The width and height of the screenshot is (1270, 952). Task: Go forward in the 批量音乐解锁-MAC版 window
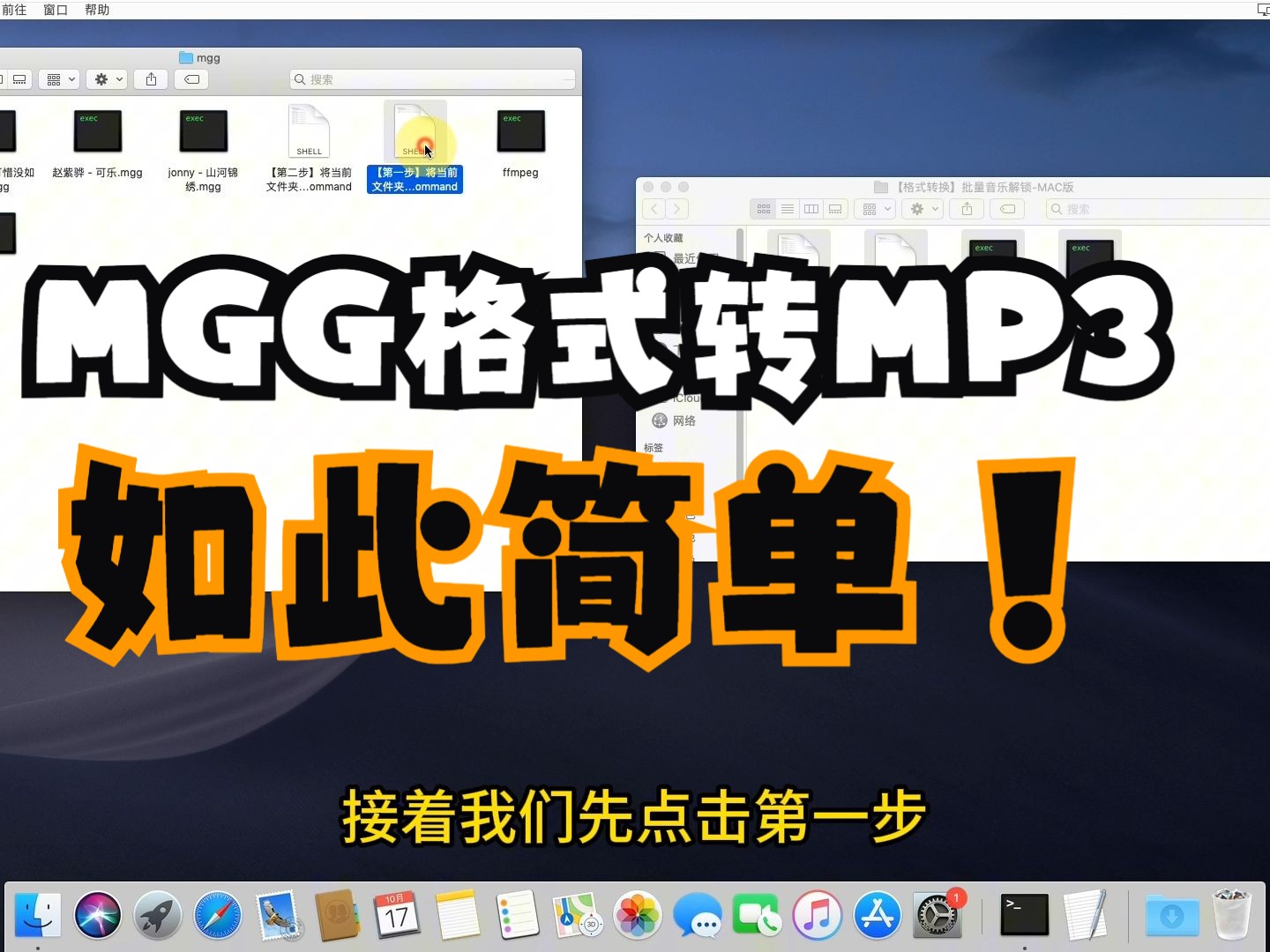click(x=677, y=209)
